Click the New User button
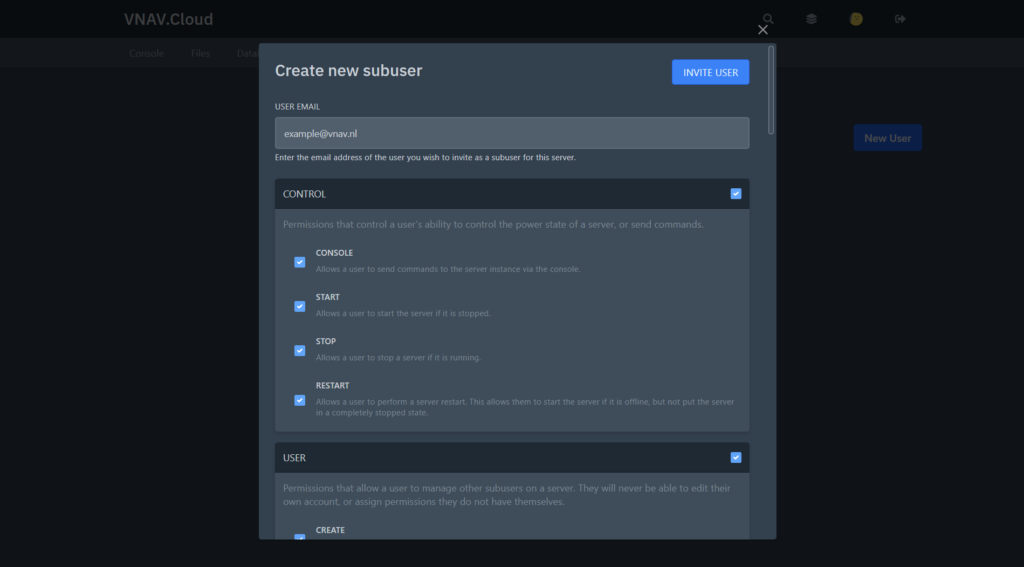Viewport: 1024px width, 567px height. click(887, 138)
